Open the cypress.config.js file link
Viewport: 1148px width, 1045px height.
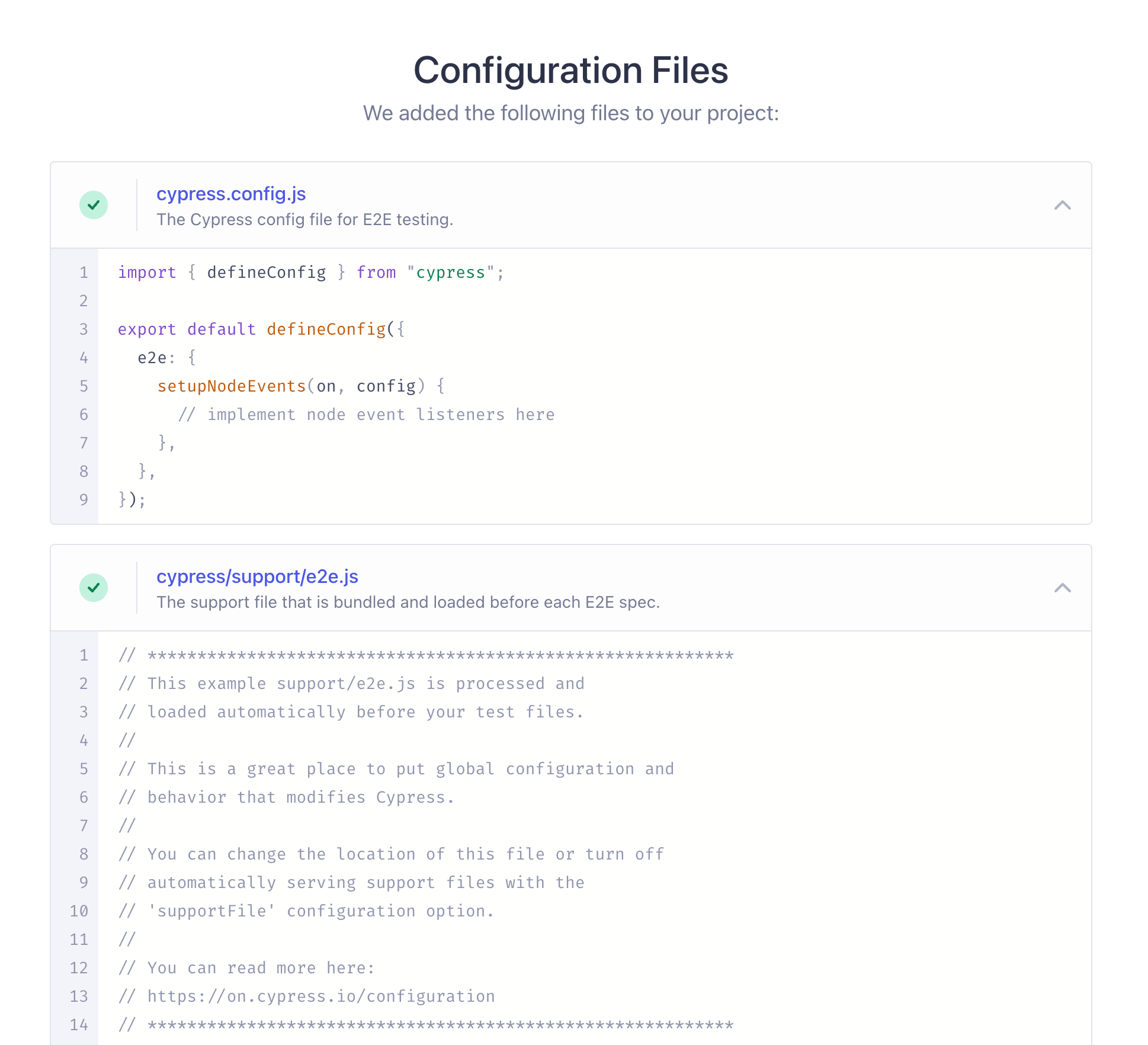232,194
